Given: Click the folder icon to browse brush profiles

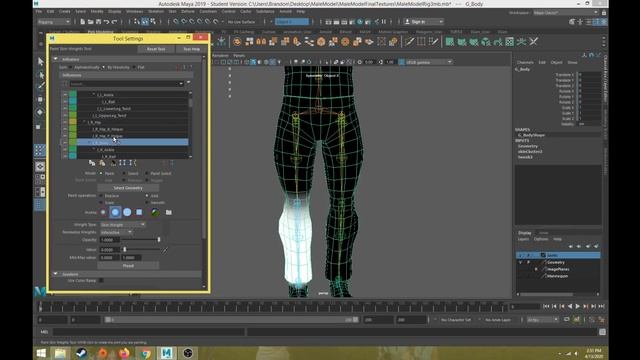Looking at the screenshot, I should coord(169,212).
